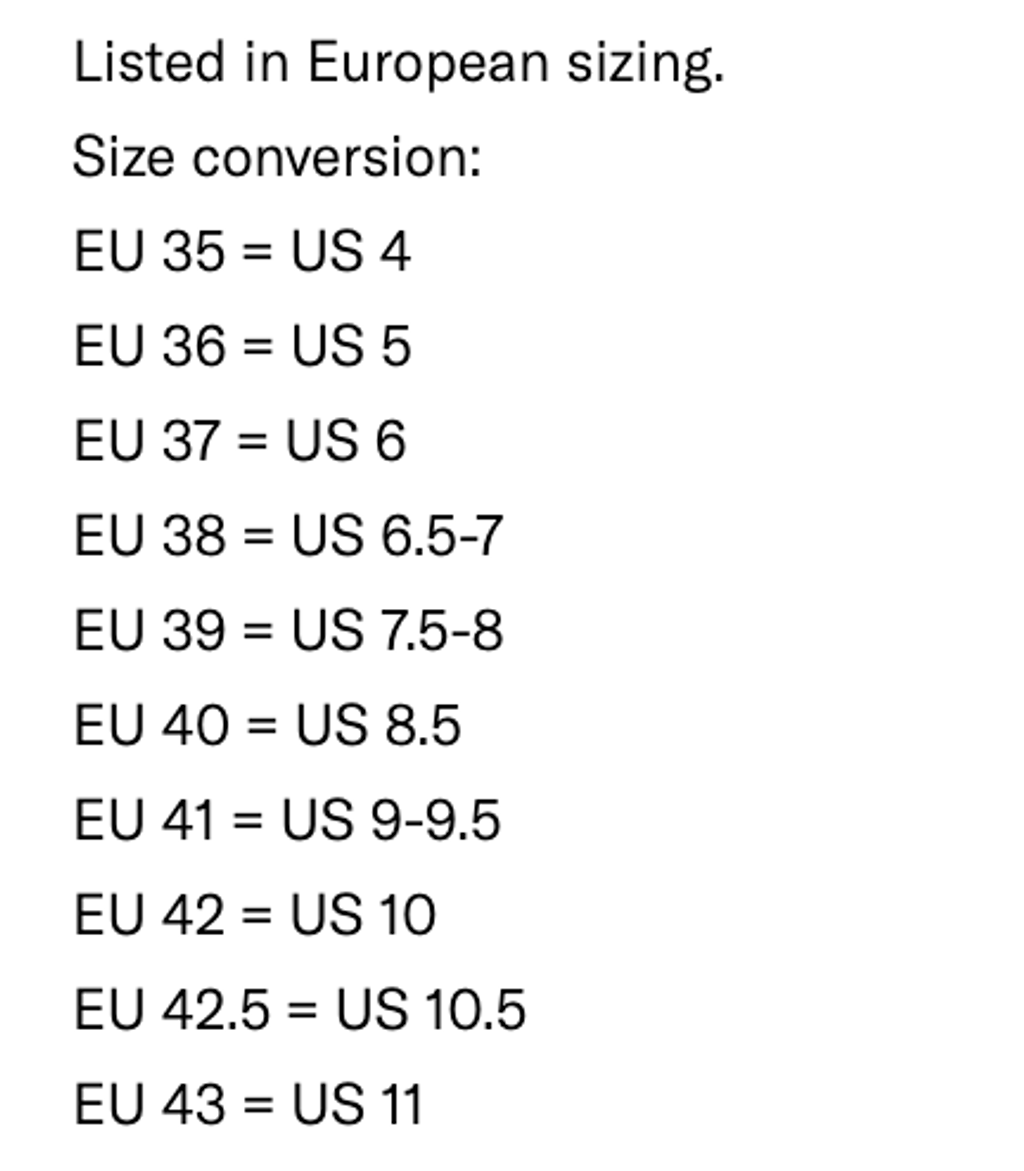Click the 'EU 43 = US 11' line
The width and height of the screenshot is (1024, 1171).
point(248,1105)
